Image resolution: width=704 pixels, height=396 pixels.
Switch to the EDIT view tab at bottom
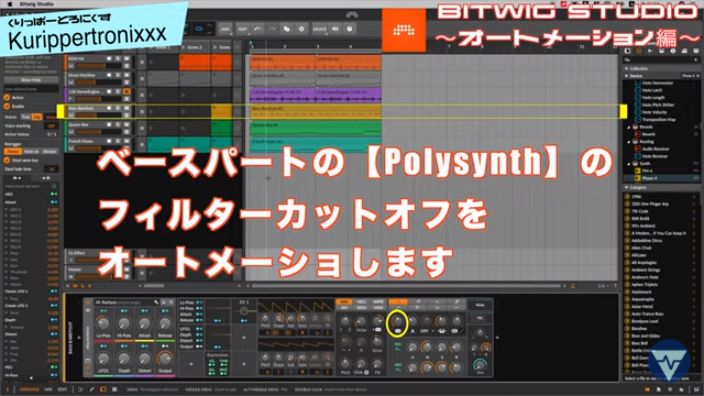tap(62, 389)
